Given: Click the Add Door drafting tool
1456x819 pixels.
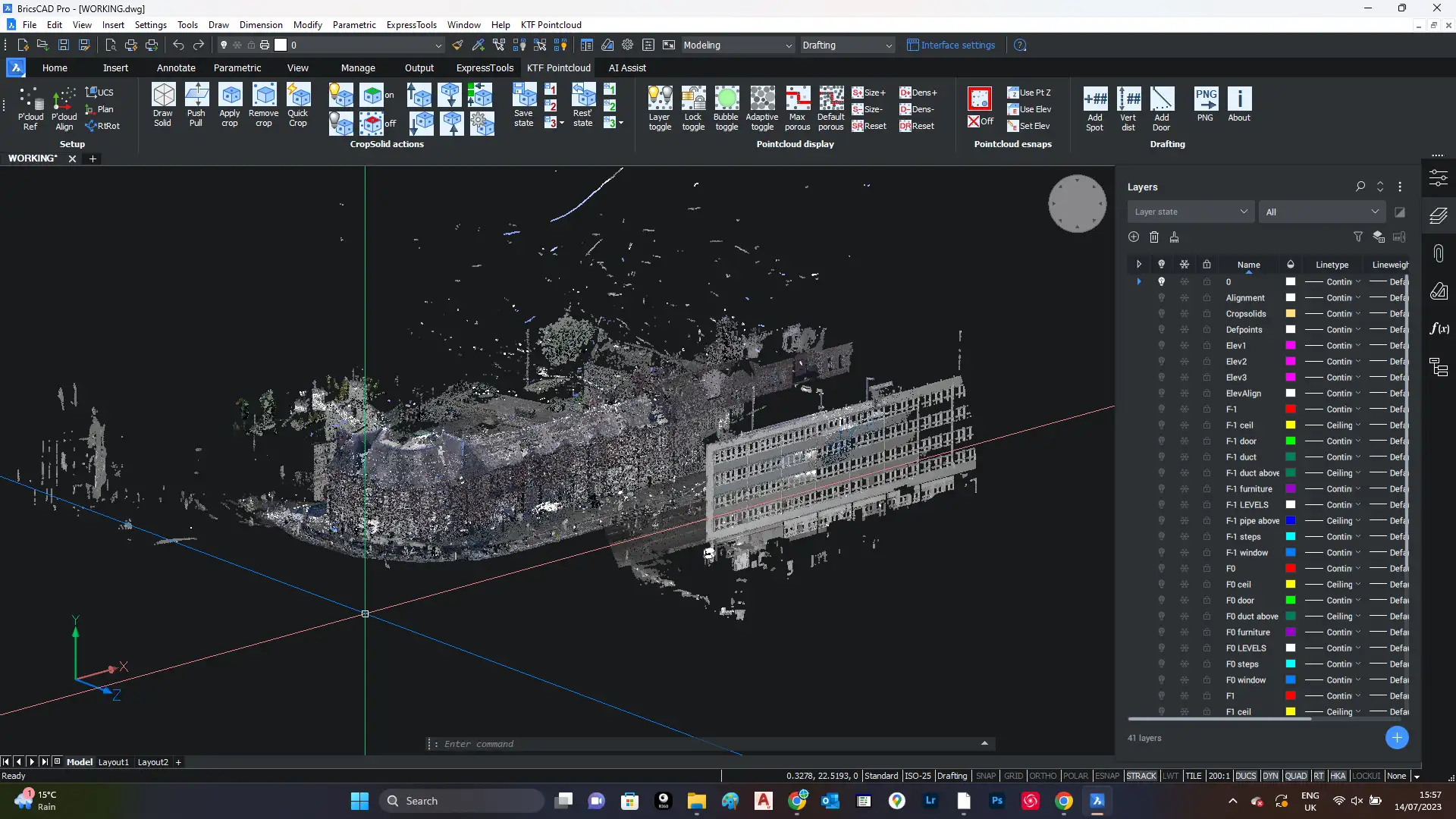Looking at the screenshot, I should [x=1161, y=99].
